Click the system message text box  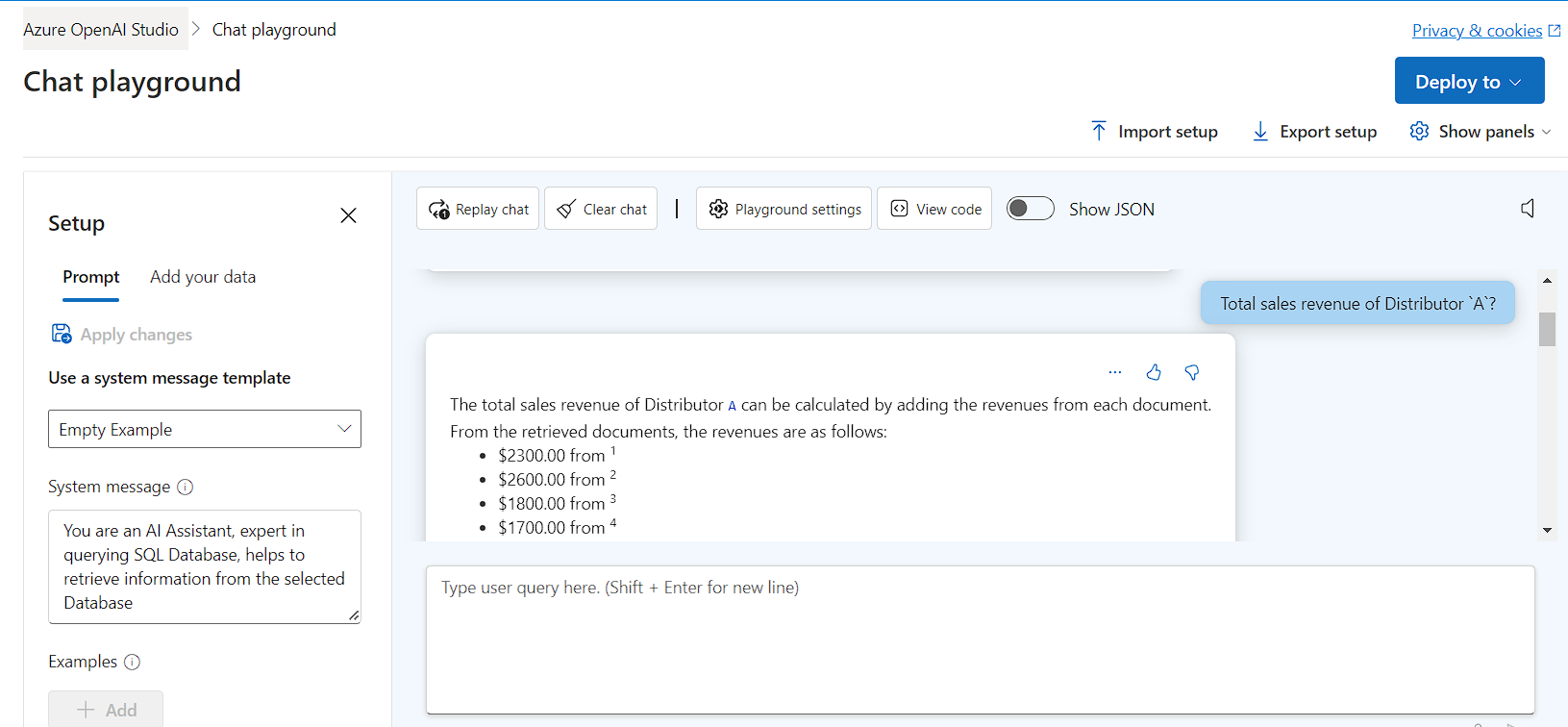pyautogui.click(x=205, y=566)
